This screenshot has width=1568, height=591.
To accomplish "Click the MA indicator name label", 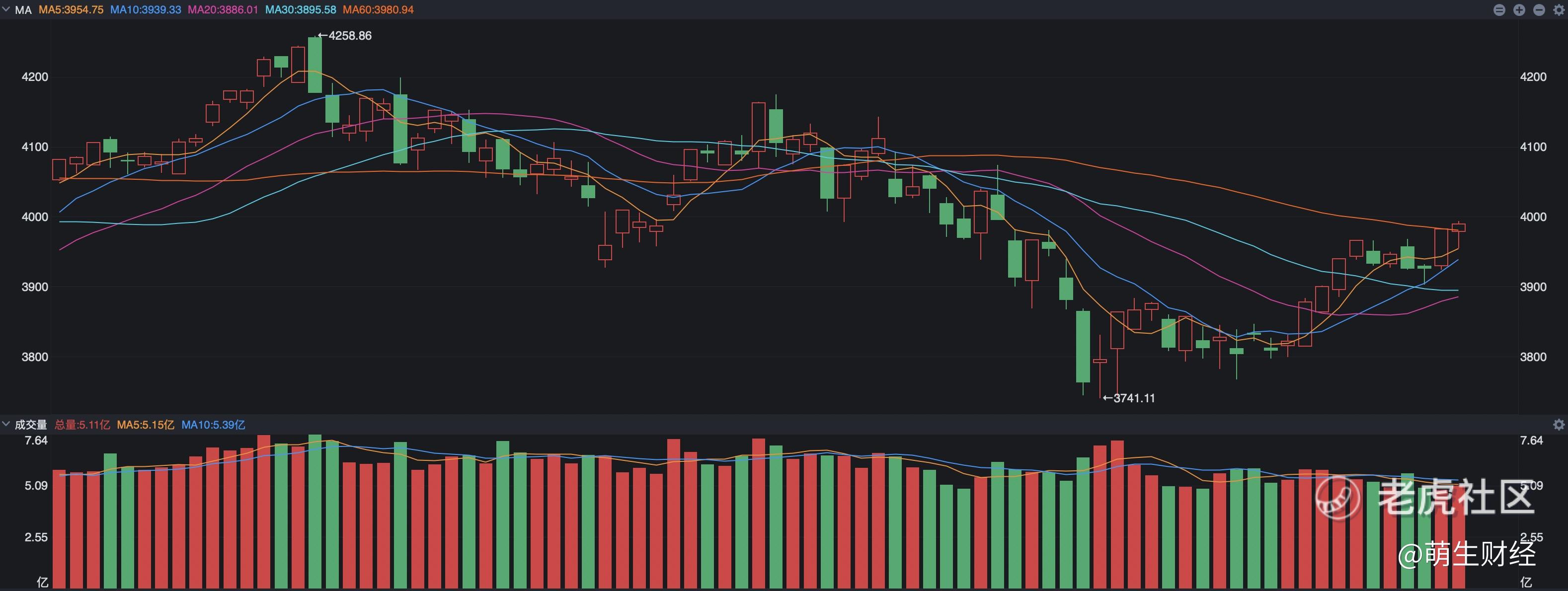I will pos(23,10).
